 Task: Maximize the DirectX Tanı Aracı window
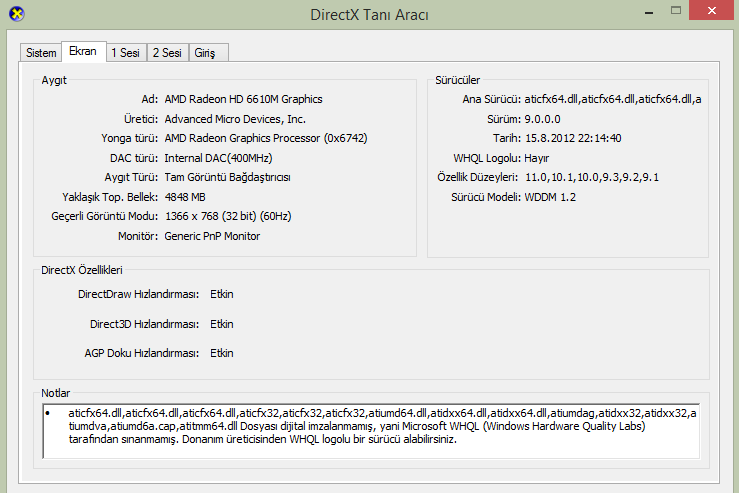(x=676, y=10)
